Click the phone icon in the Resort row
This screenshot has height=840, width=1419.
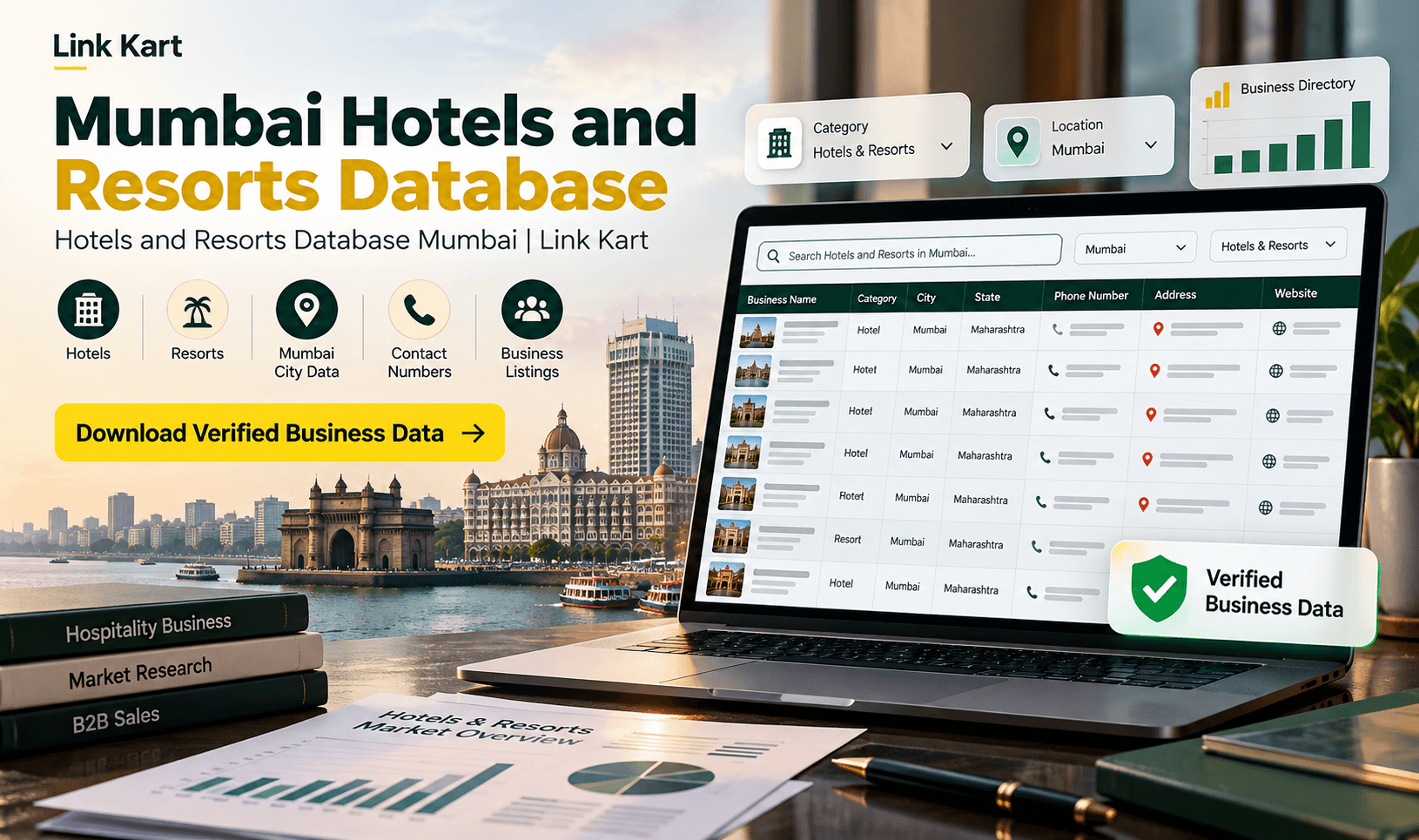tap(1036, 547)
